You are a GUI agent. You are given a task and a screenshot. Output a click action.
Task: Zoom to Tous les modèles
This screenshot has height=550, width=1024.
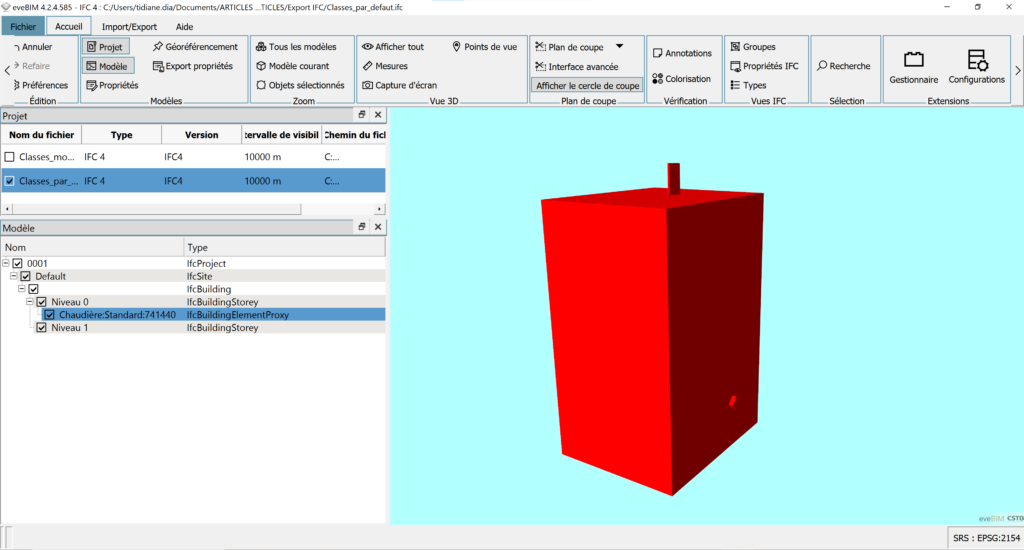point(295,47)
